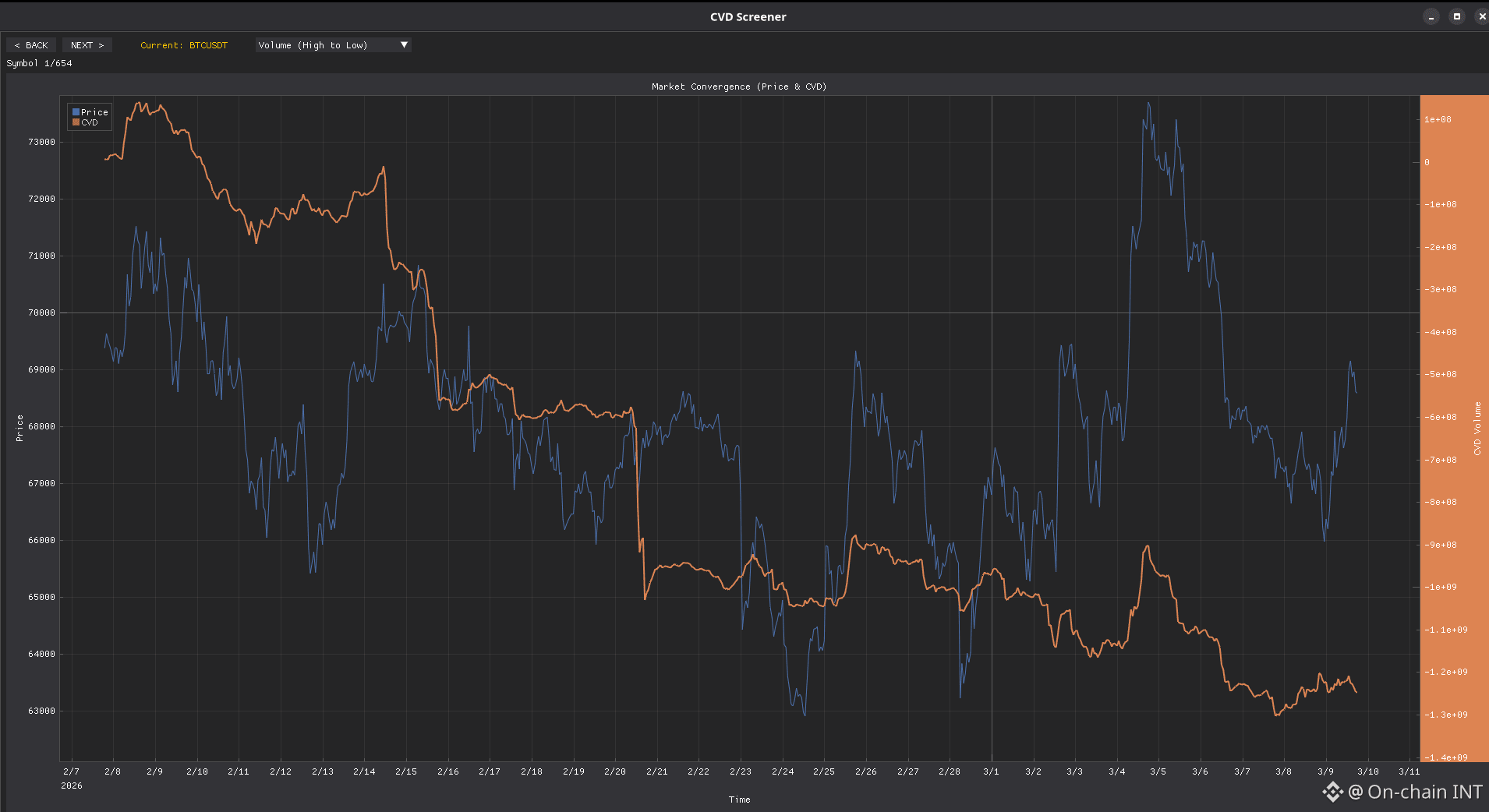Select the Current: BTCUSDT label

pos(184,45)
